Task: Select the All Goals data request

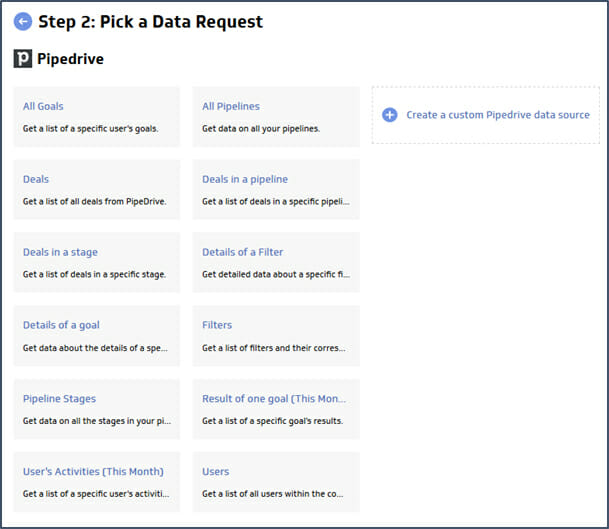Action: pos(97,117)
